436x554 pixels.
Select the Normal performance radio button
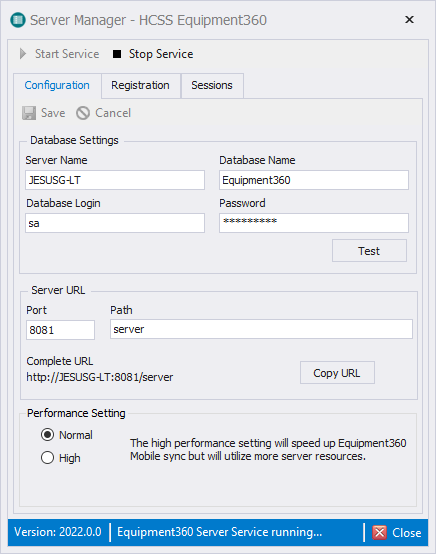point(47,435)
